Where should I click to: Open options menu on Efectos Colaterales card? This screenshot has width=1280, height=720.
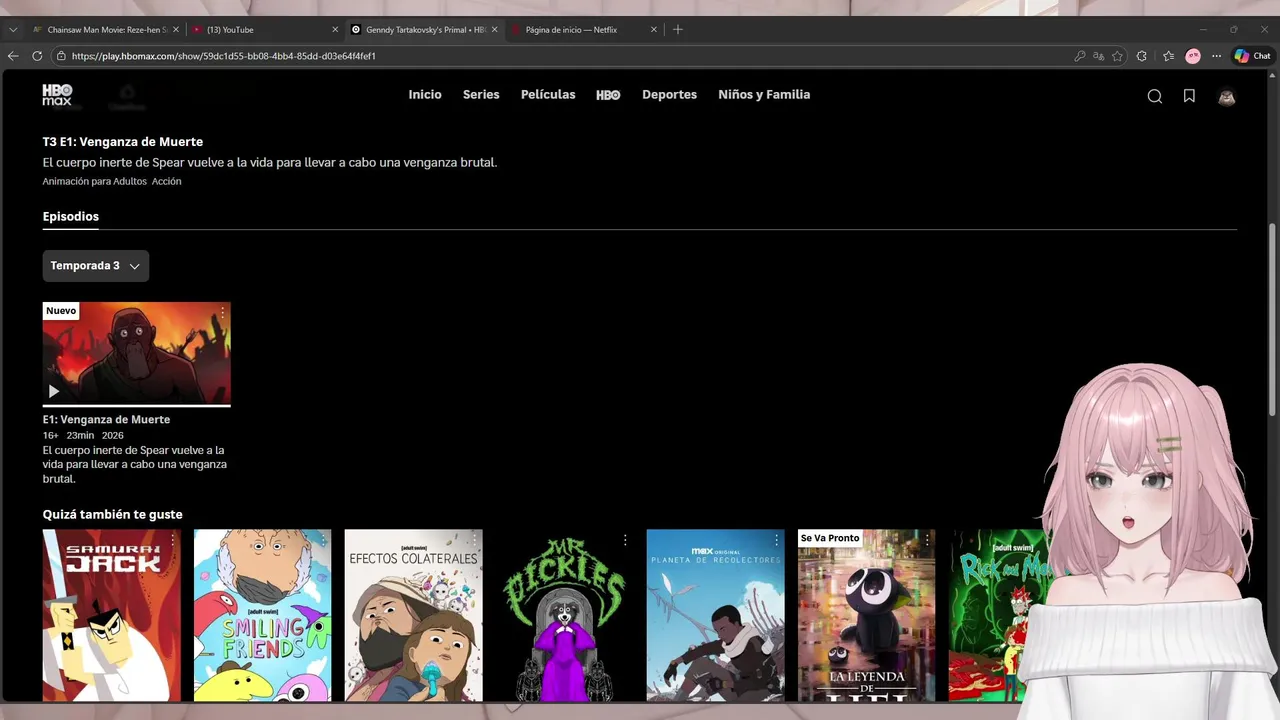coord(475,540)
